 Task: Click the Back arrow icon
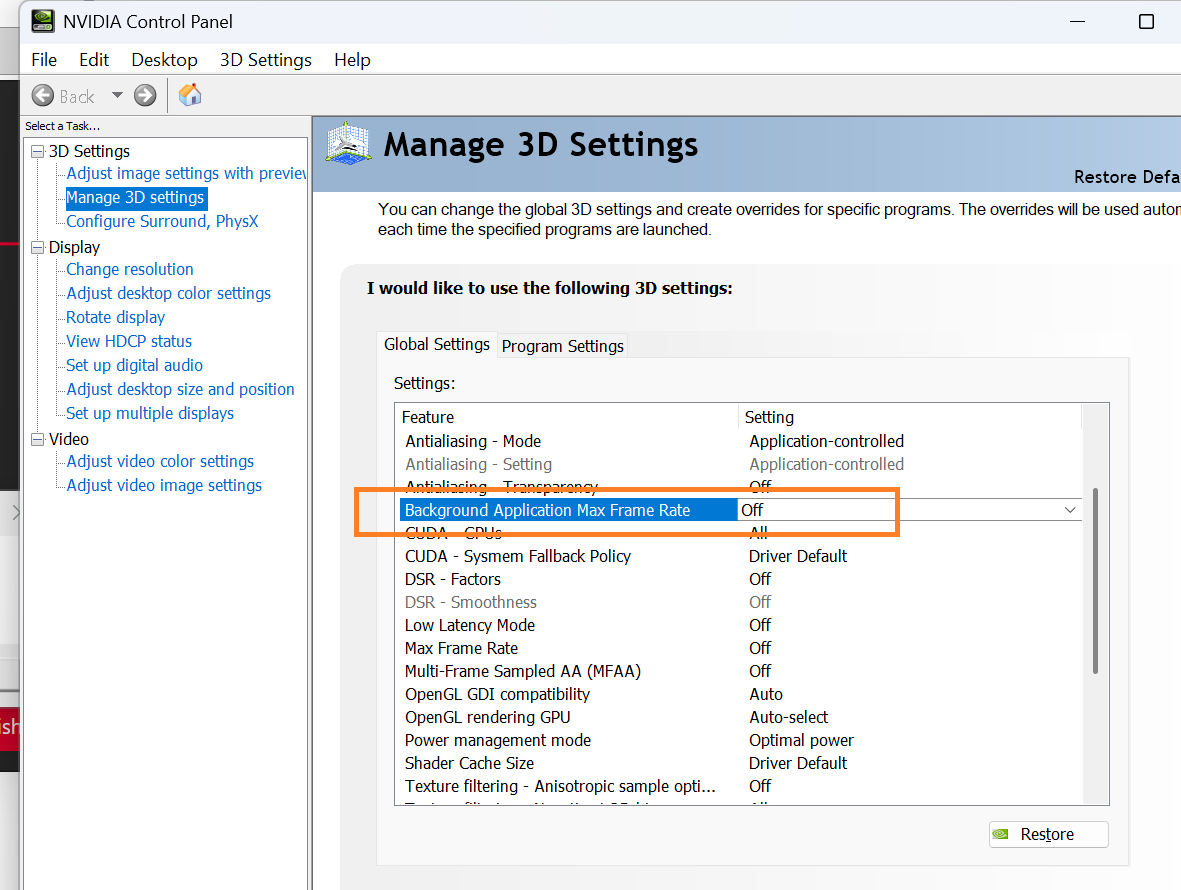(43, 95)
